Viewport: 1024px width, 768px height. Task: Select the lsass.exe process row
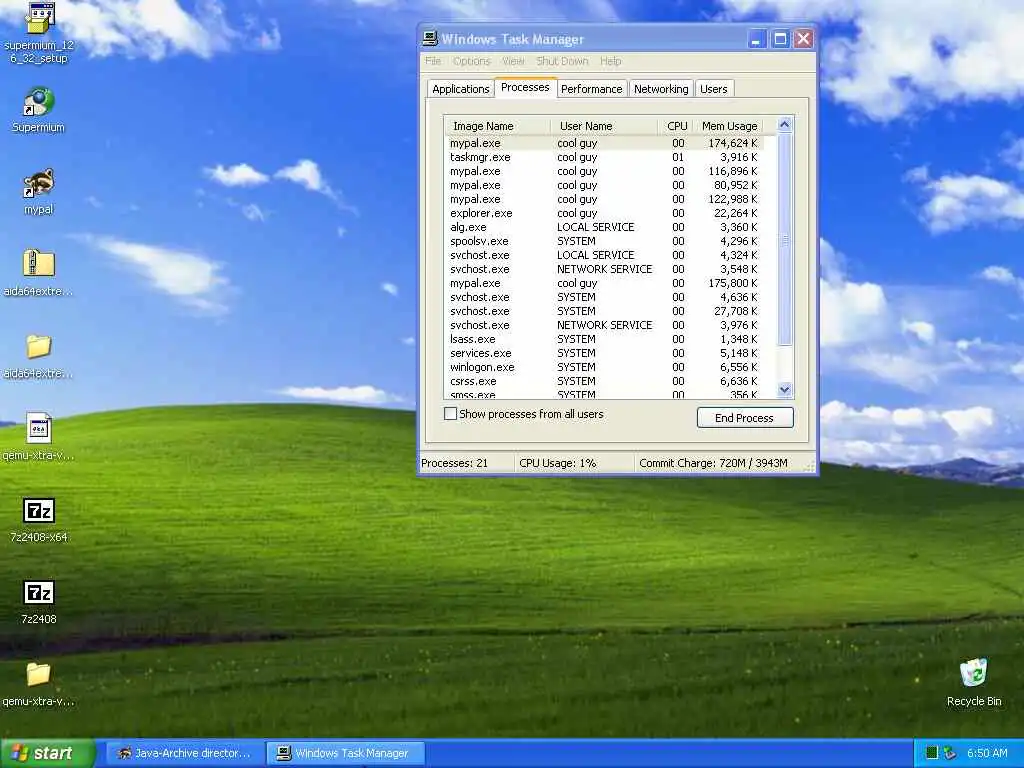(603, 339)
